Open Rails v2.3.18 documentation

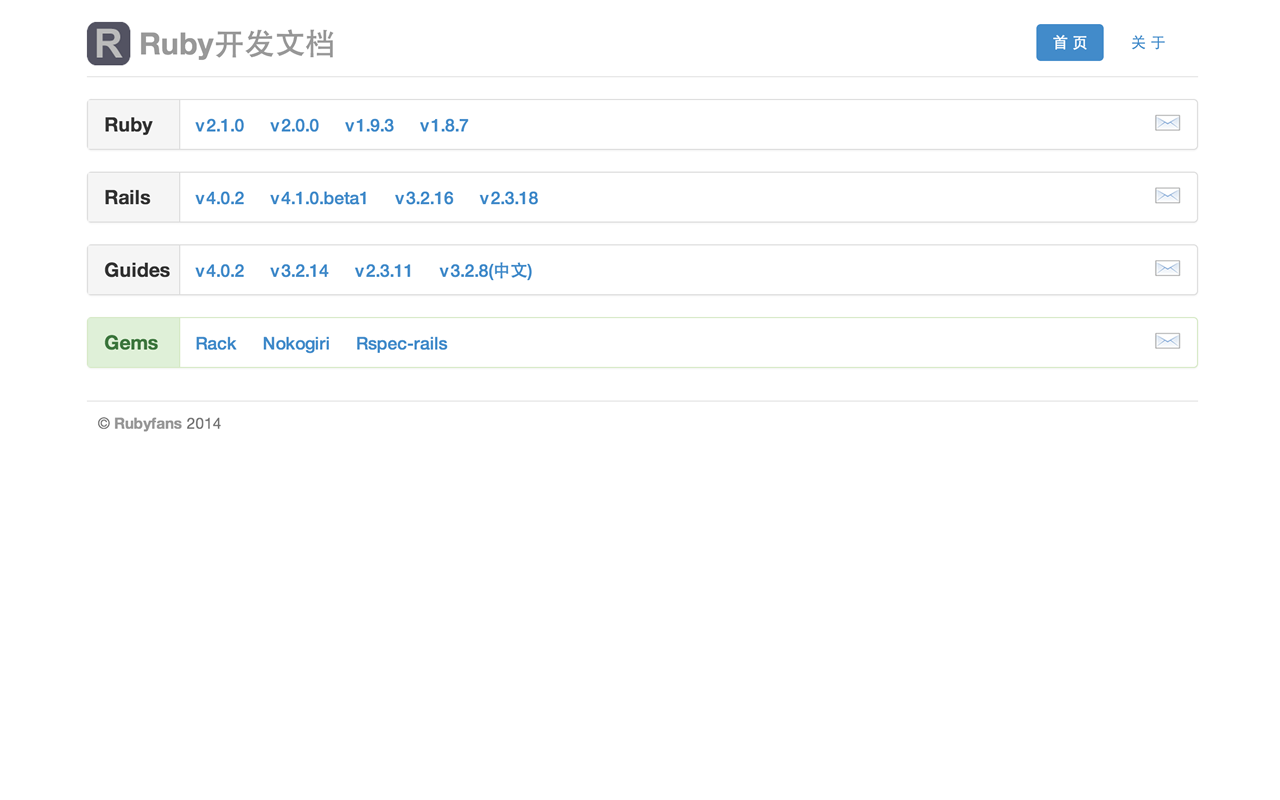tap(508, 198)
